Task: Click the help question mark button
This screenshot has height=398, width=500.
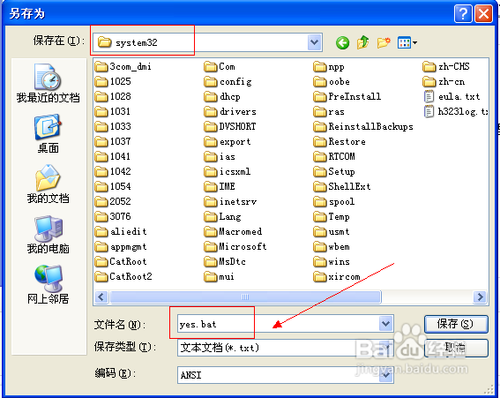Action: (x=463, y=14)
